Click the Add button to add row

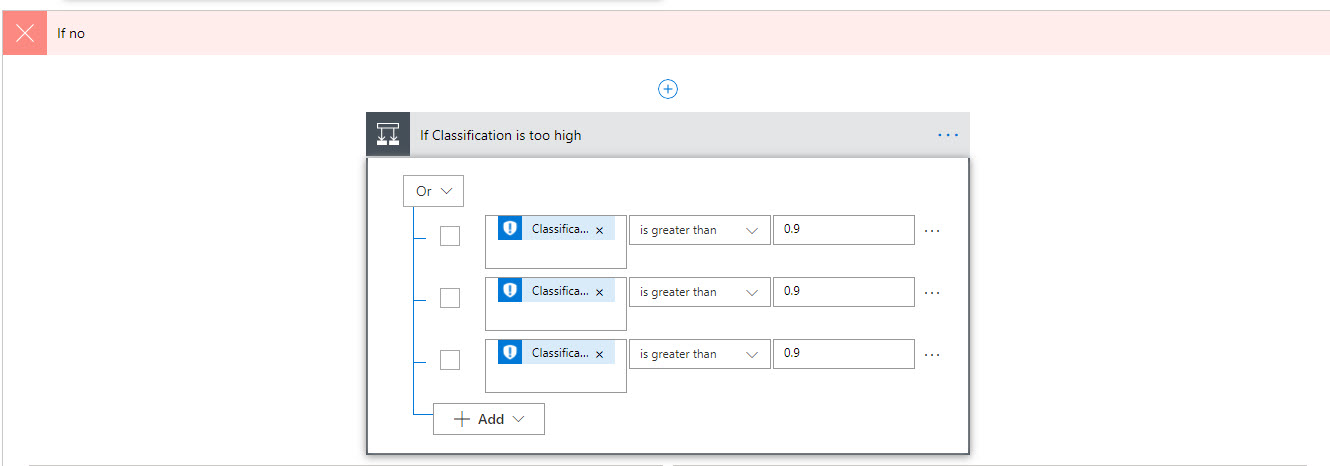pos(489,419)
